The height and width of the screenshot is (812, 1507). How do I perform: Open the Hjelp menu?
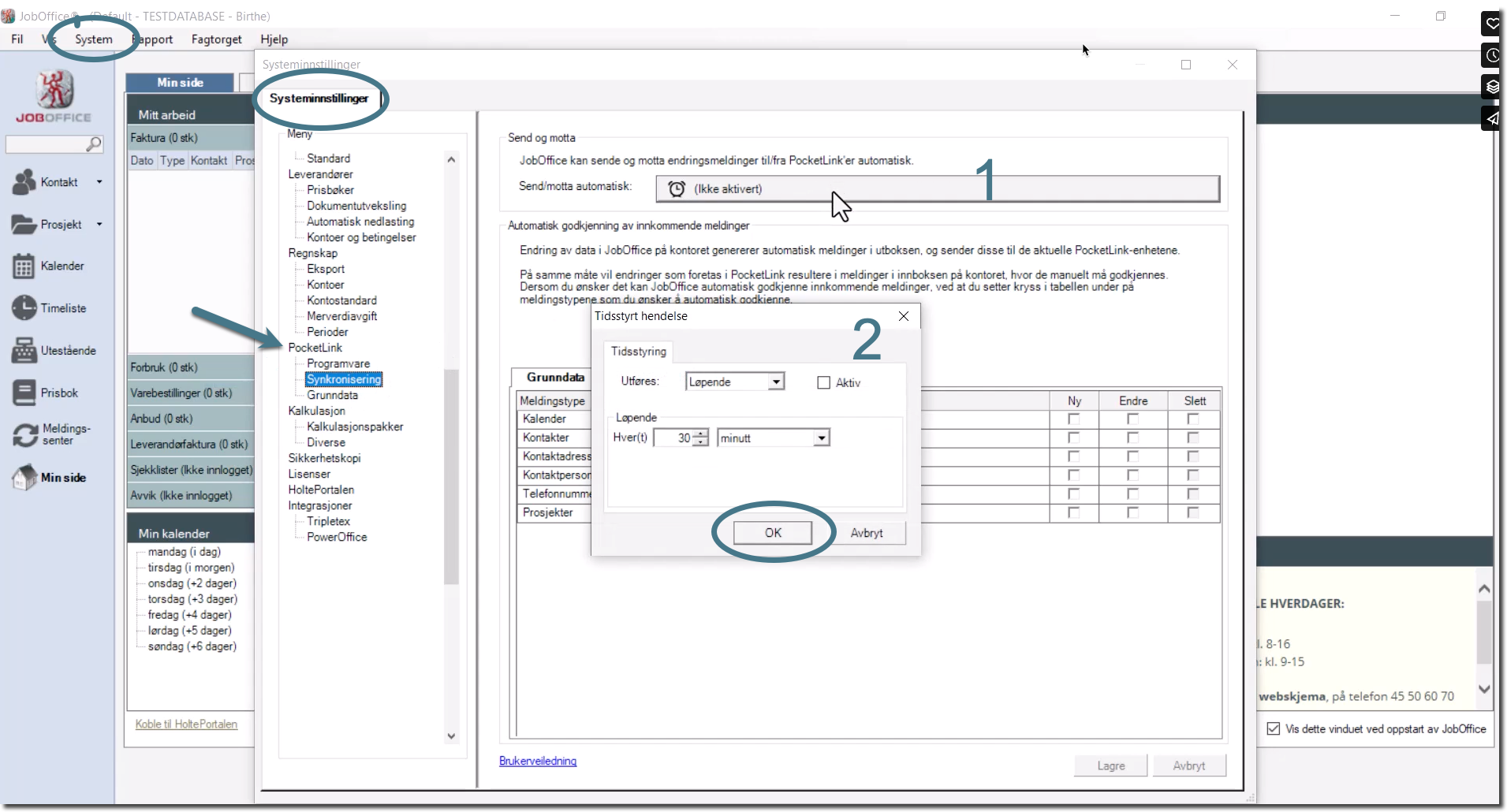(274, 39)
